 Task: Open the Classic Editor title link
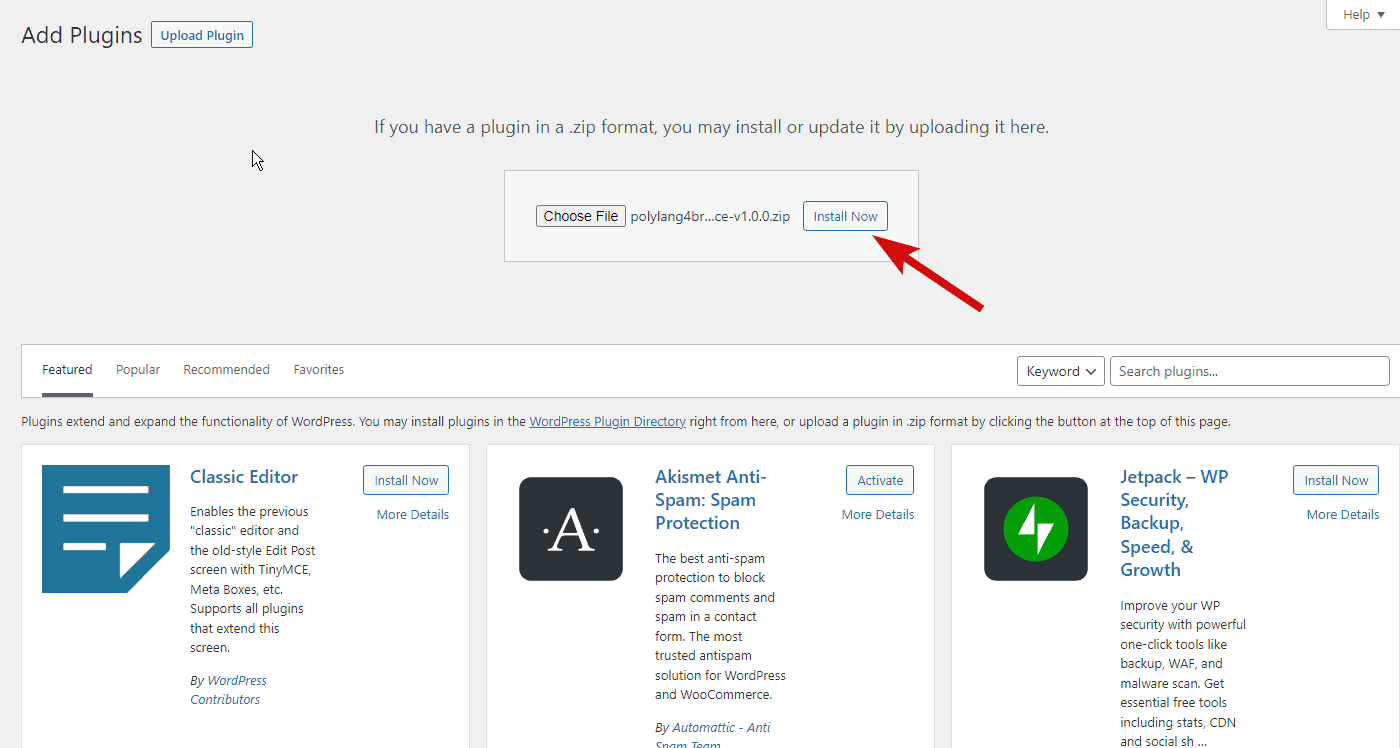click(244, 477)
